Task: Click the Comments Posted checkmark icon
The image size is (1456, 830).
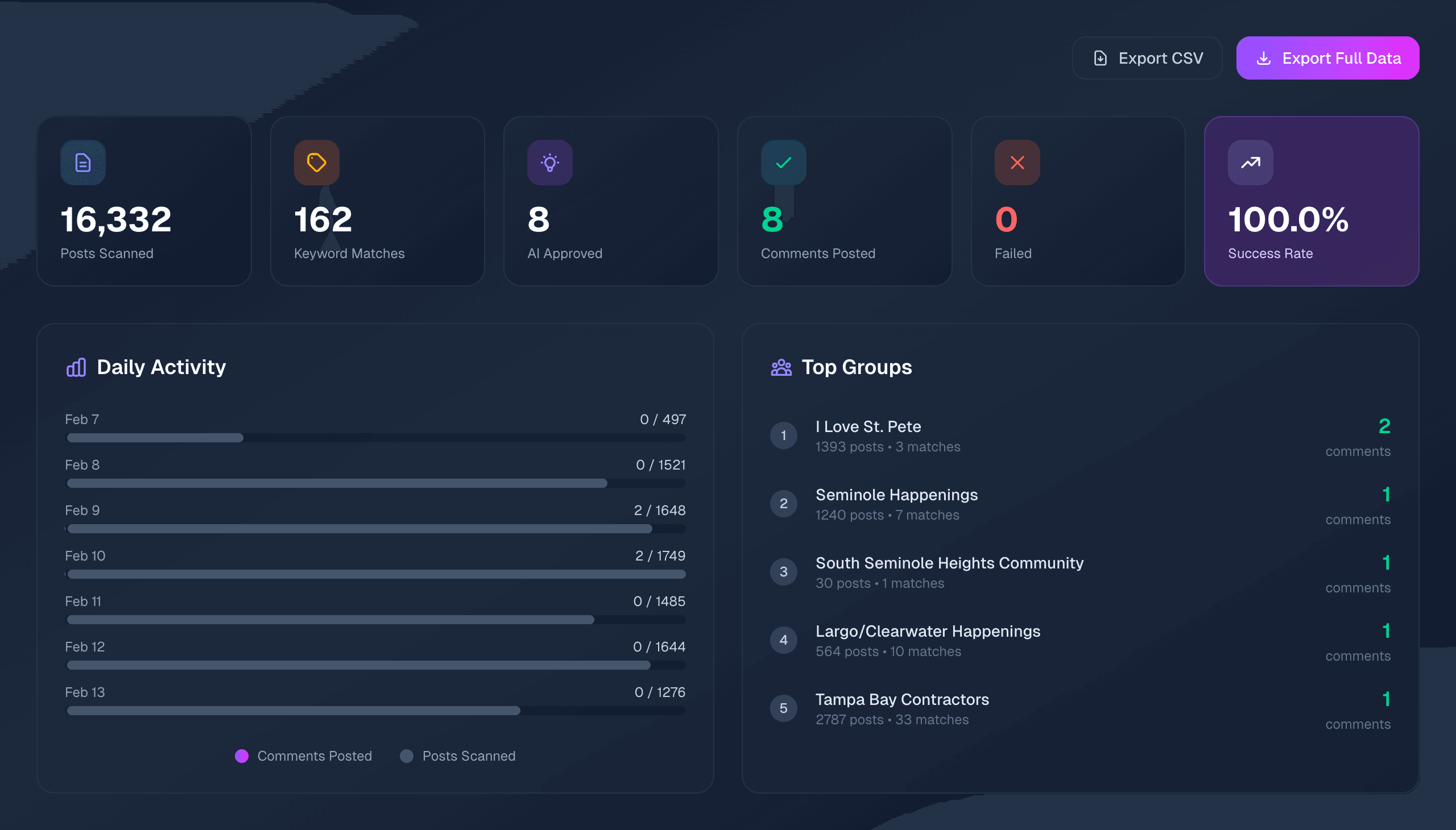Action: (x=783, y=163)
